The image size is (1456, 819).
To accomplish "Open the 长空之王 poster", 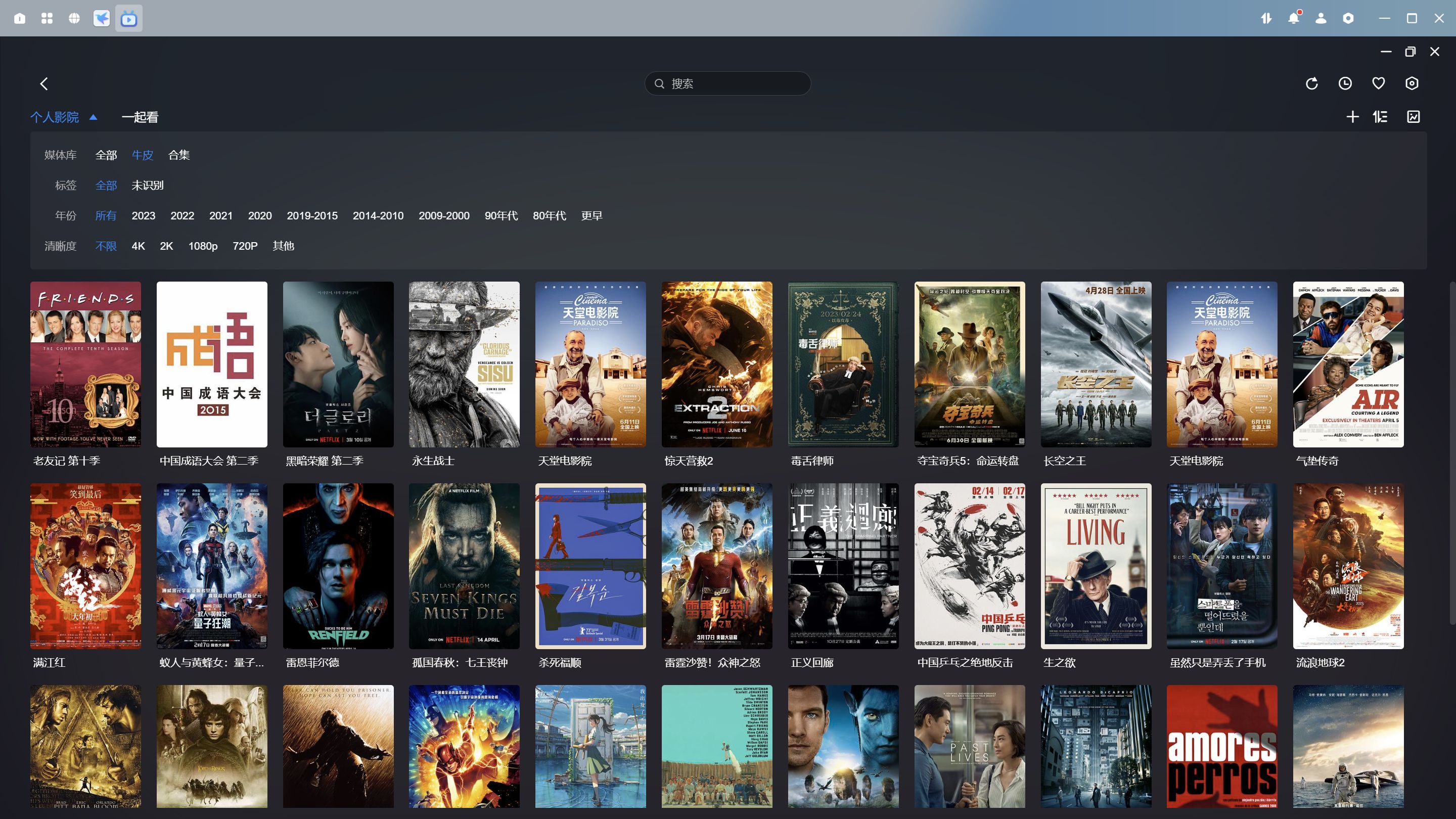I will pos(1096,365).
